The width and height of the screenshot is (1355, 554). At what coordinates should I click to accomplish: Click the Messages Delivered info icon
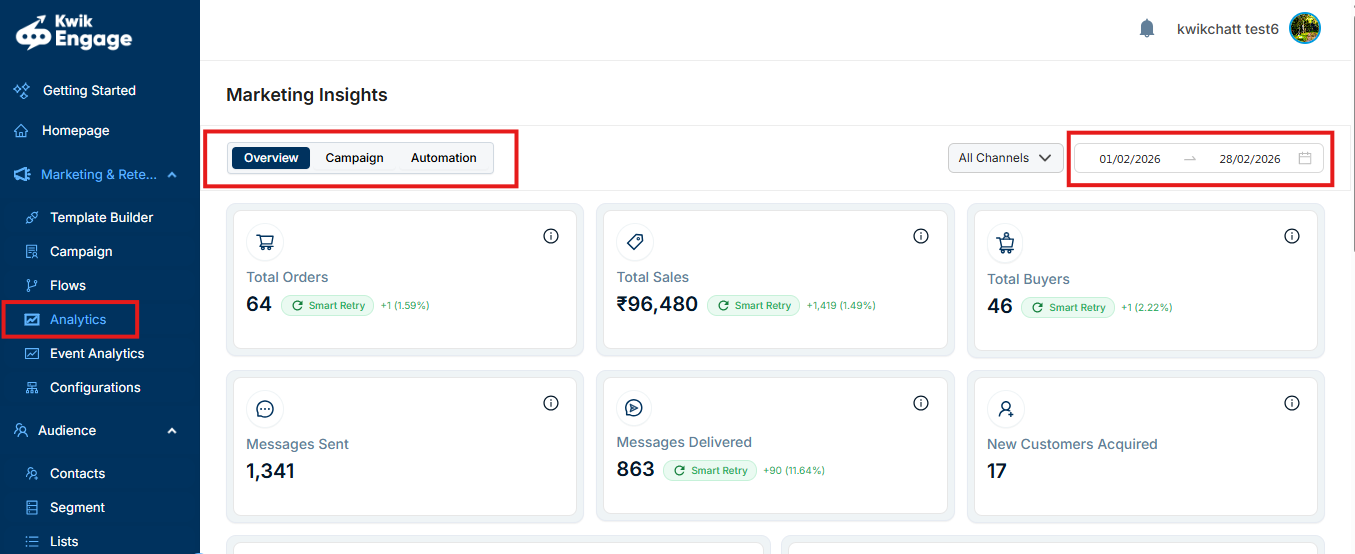(921, 403)
